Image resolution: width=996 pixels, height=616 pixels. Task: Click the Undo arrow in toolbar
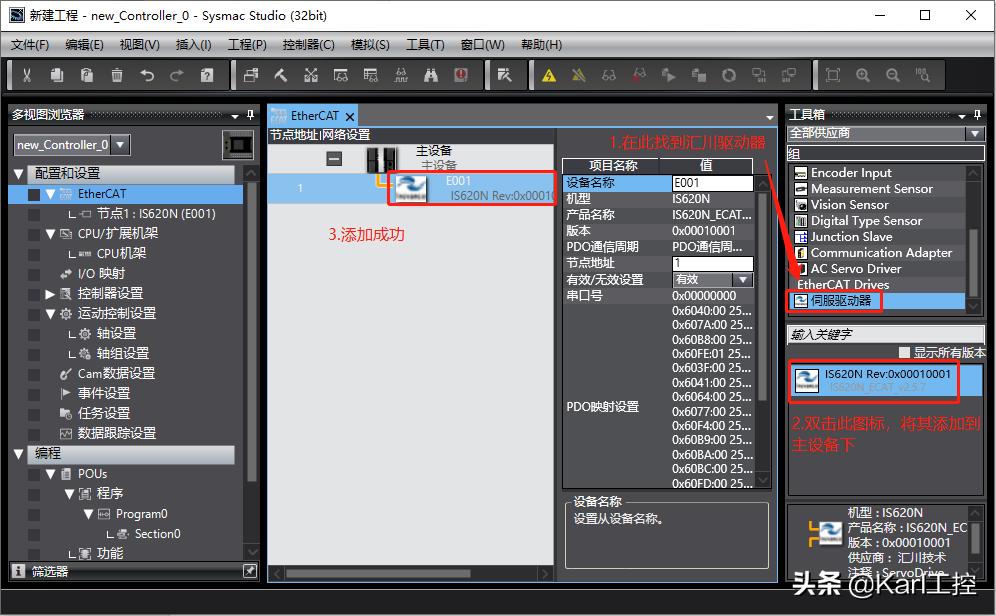[147, 75]
